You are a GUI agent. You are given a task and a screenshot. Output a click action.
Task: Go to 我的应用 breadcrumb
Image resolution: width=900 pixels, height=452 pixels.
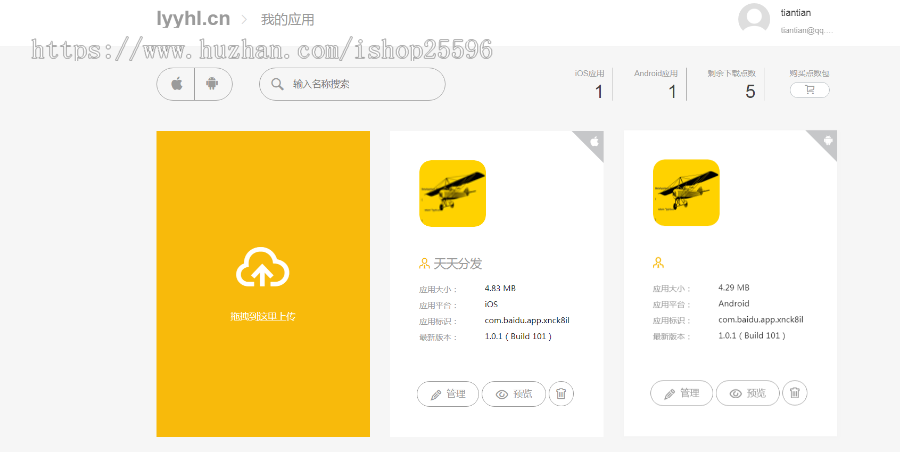click(287, 19)
